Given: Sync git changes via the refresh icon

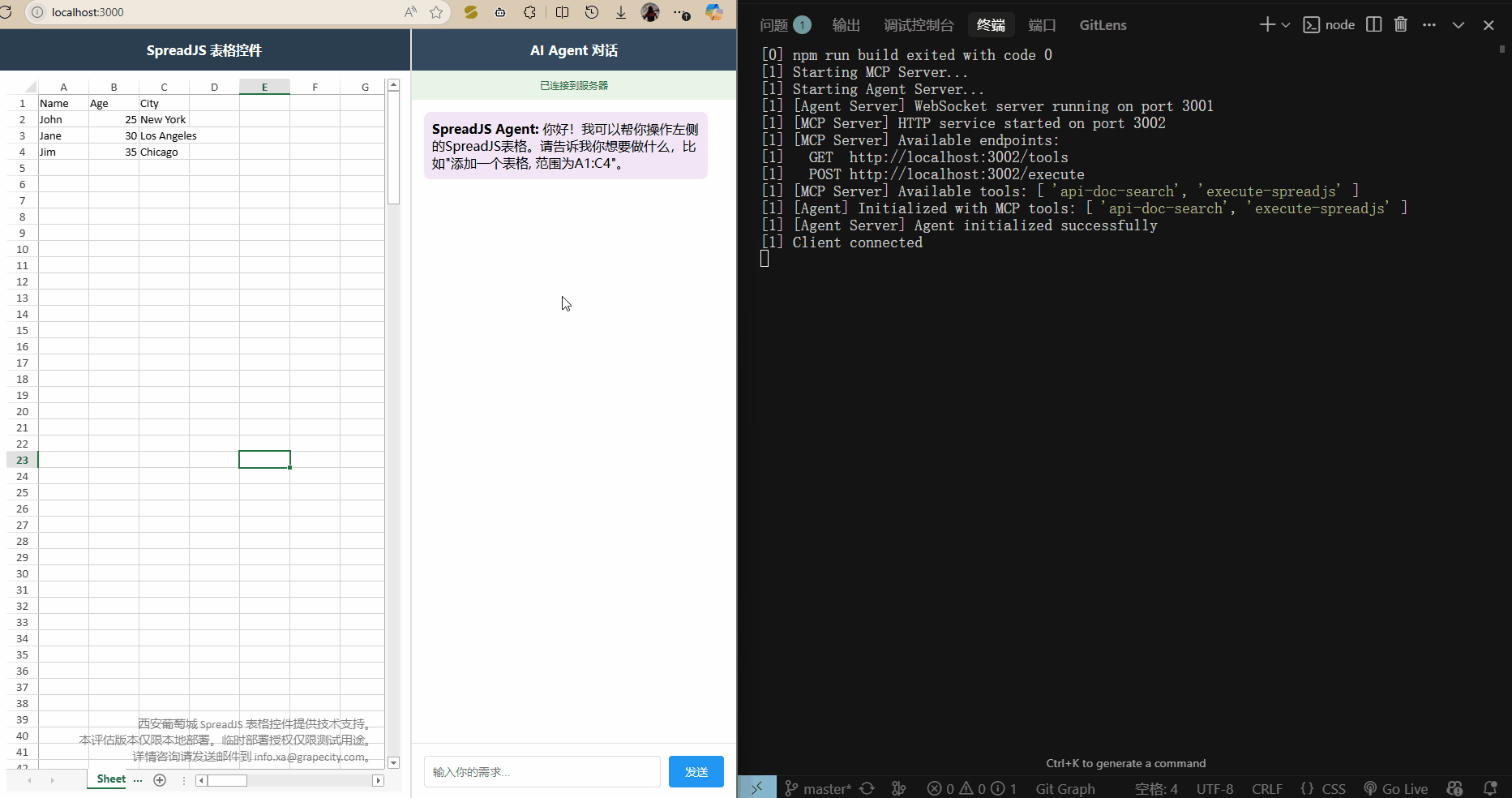Looking at the screenshot, I should click(x=867, y=788).
